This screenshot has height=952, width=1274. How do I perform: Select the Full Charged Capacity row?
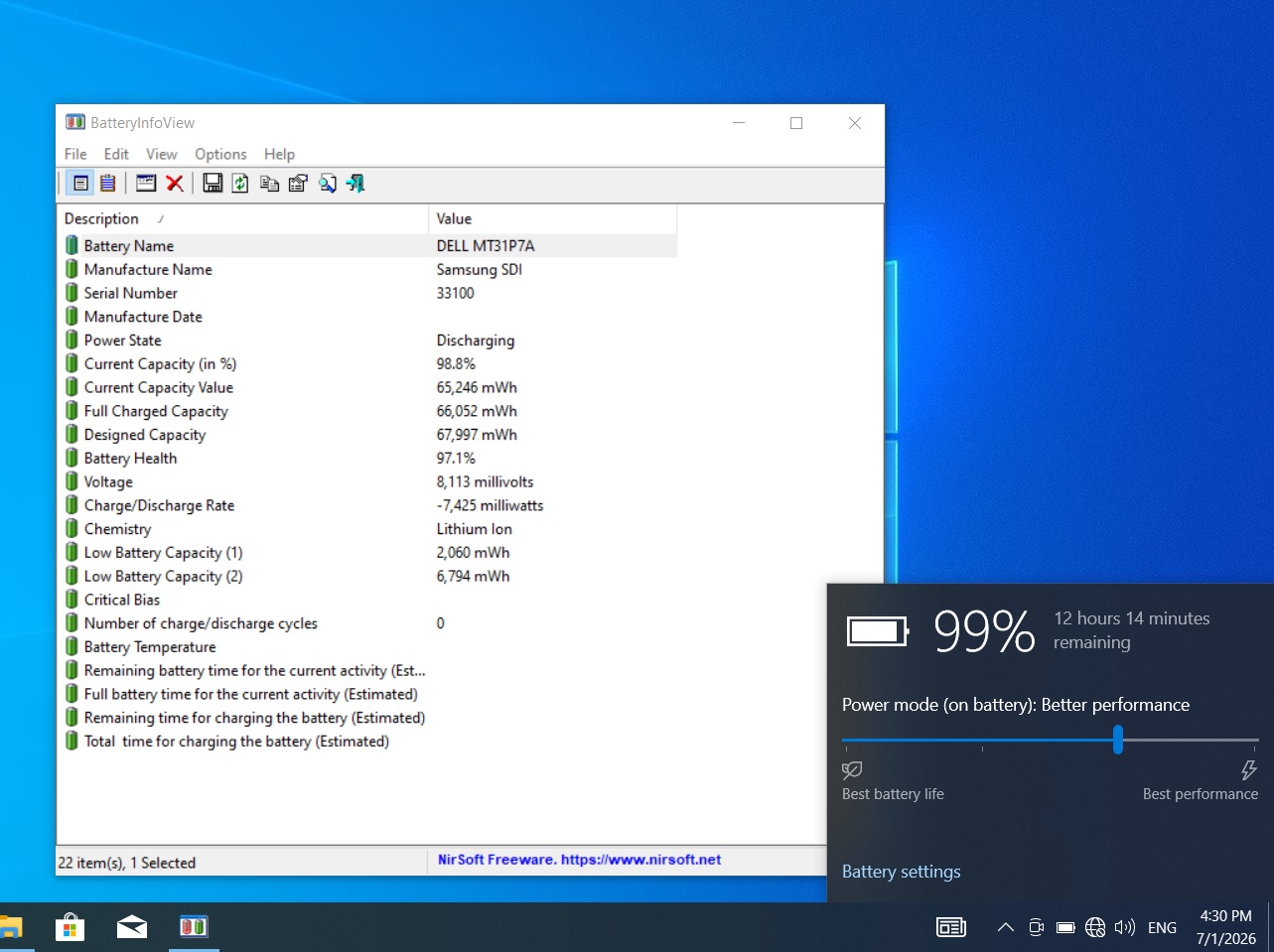[x=367, y=411]
